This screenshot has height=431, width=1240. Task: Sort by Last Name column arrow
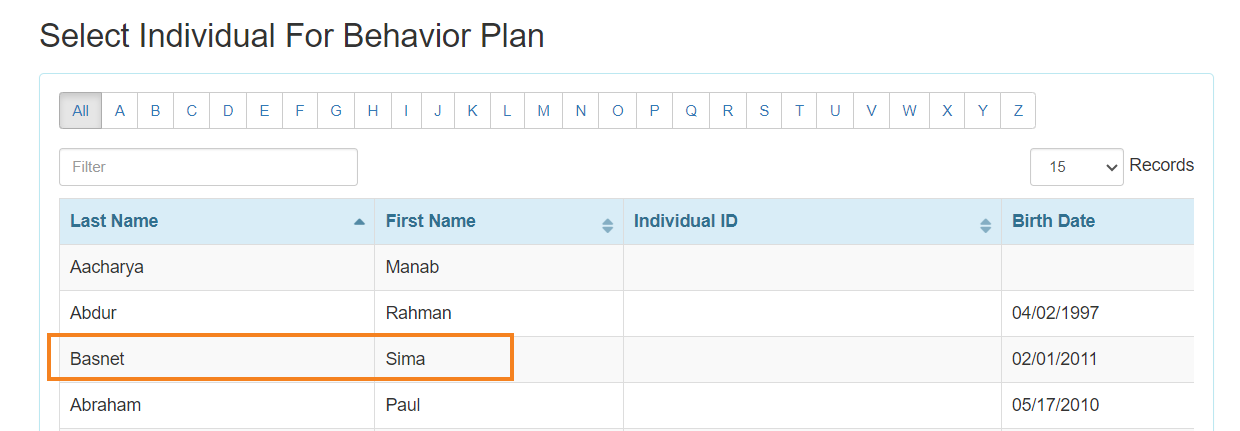(360, 222)
